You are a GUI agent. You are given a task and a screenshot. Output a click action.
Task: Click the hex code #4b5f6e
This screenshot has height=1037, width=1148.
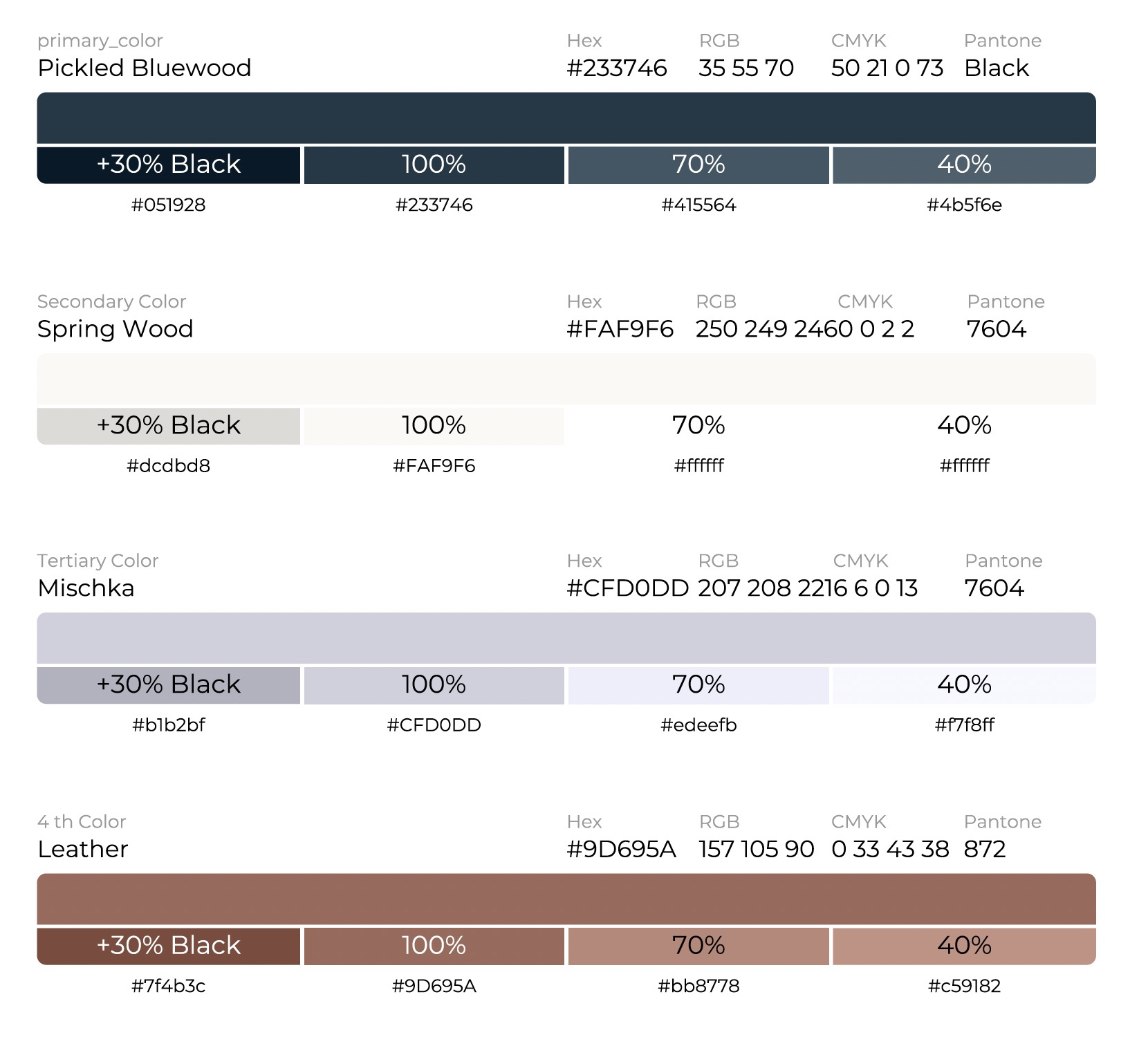(x=964, y=205)
